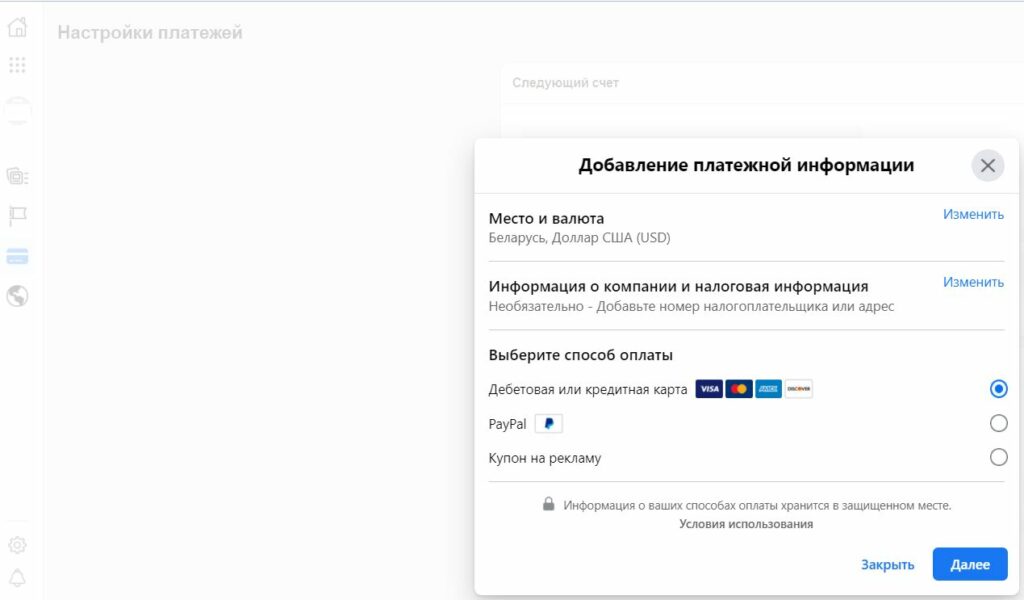Open the all-tools grid icon

(x=18, y=65)
